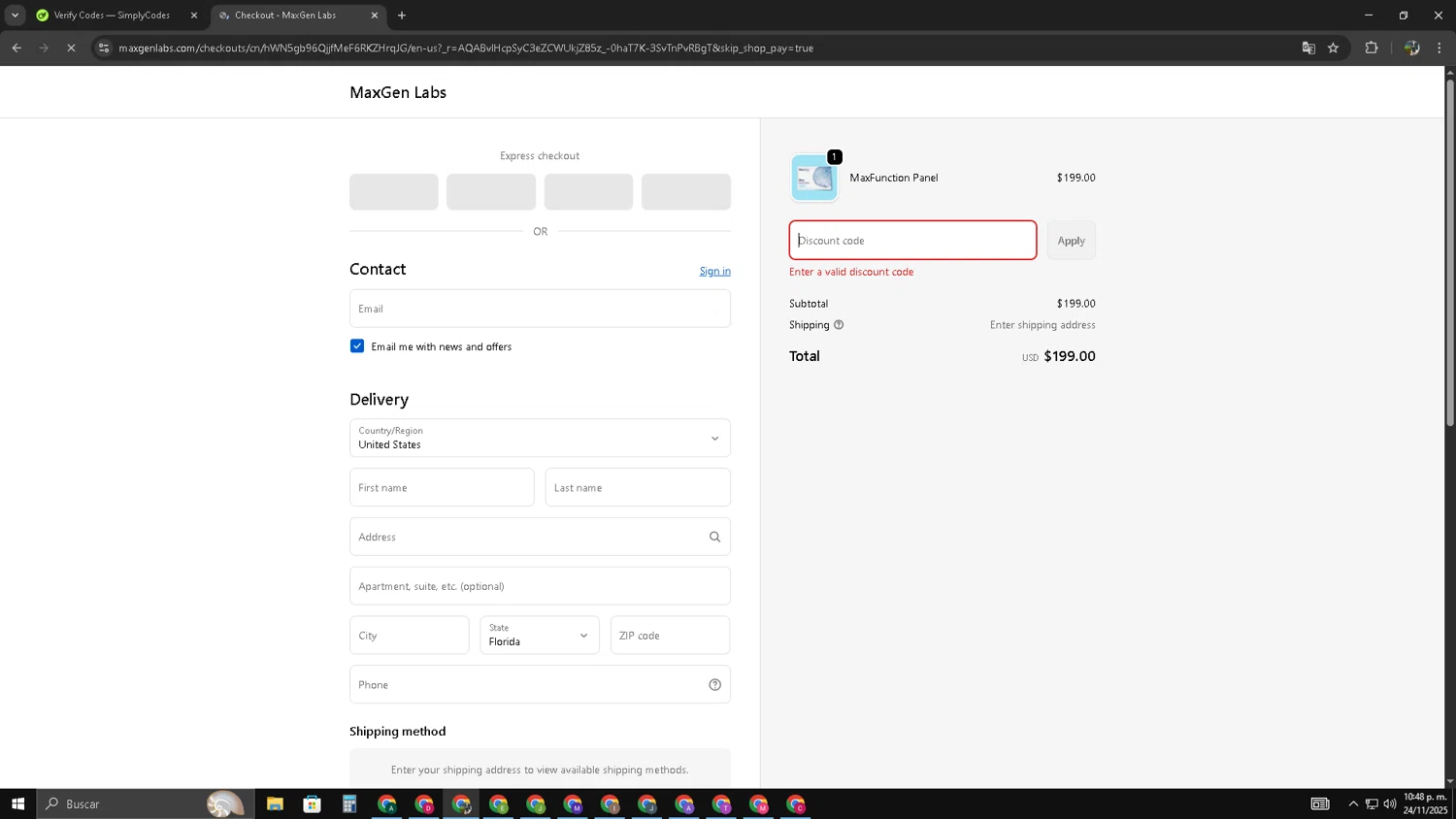
Task: Click the 'Enter a valid discount code' error
Action: [x=851, y=272]
